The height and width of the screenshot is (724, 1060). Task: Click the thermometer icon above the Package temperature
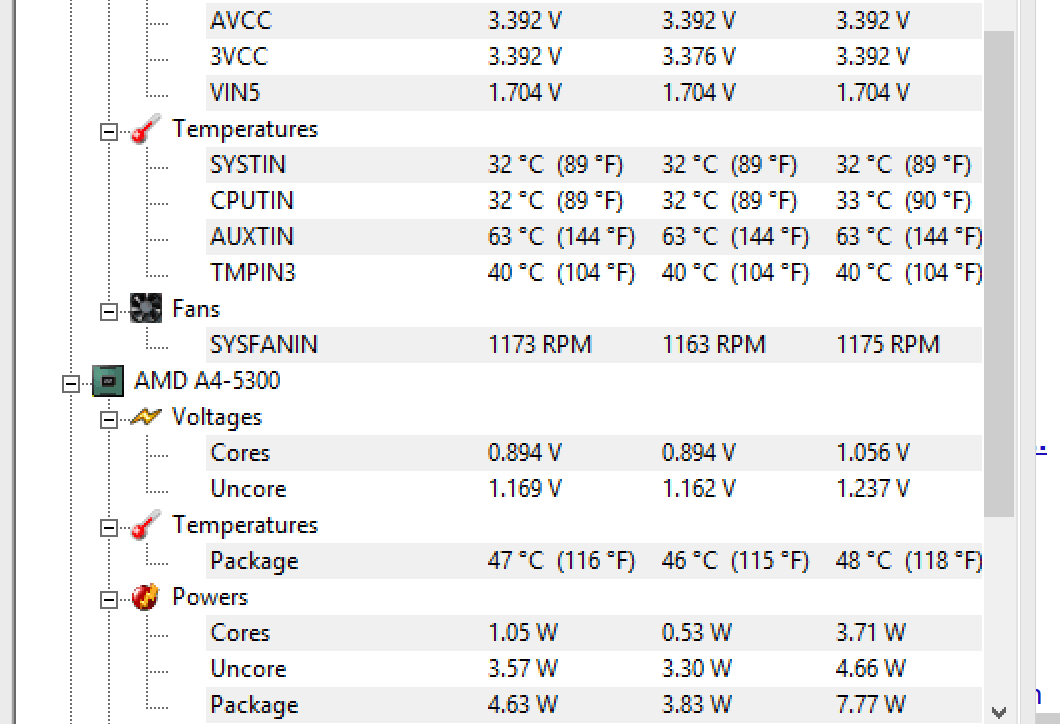[x=146, y=525]
